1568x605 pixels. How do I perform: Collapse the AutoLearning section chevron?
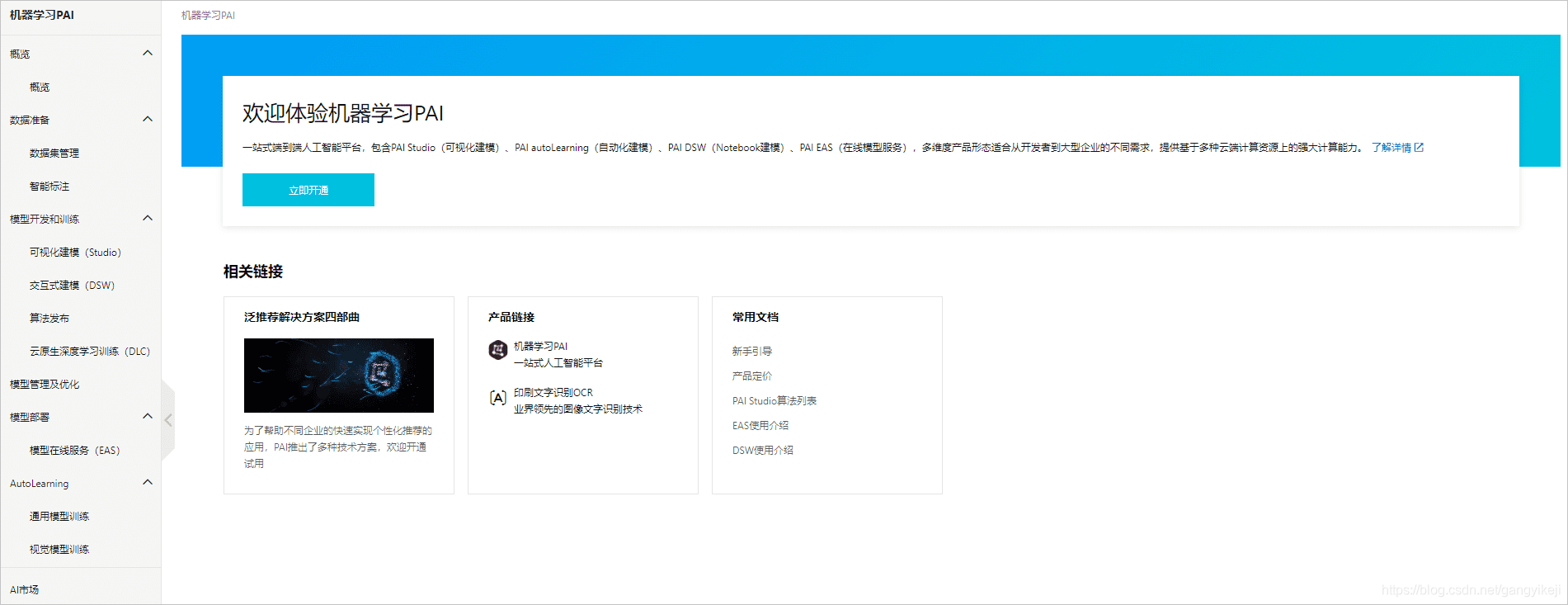pyautogui.click(x=148, y=483)
